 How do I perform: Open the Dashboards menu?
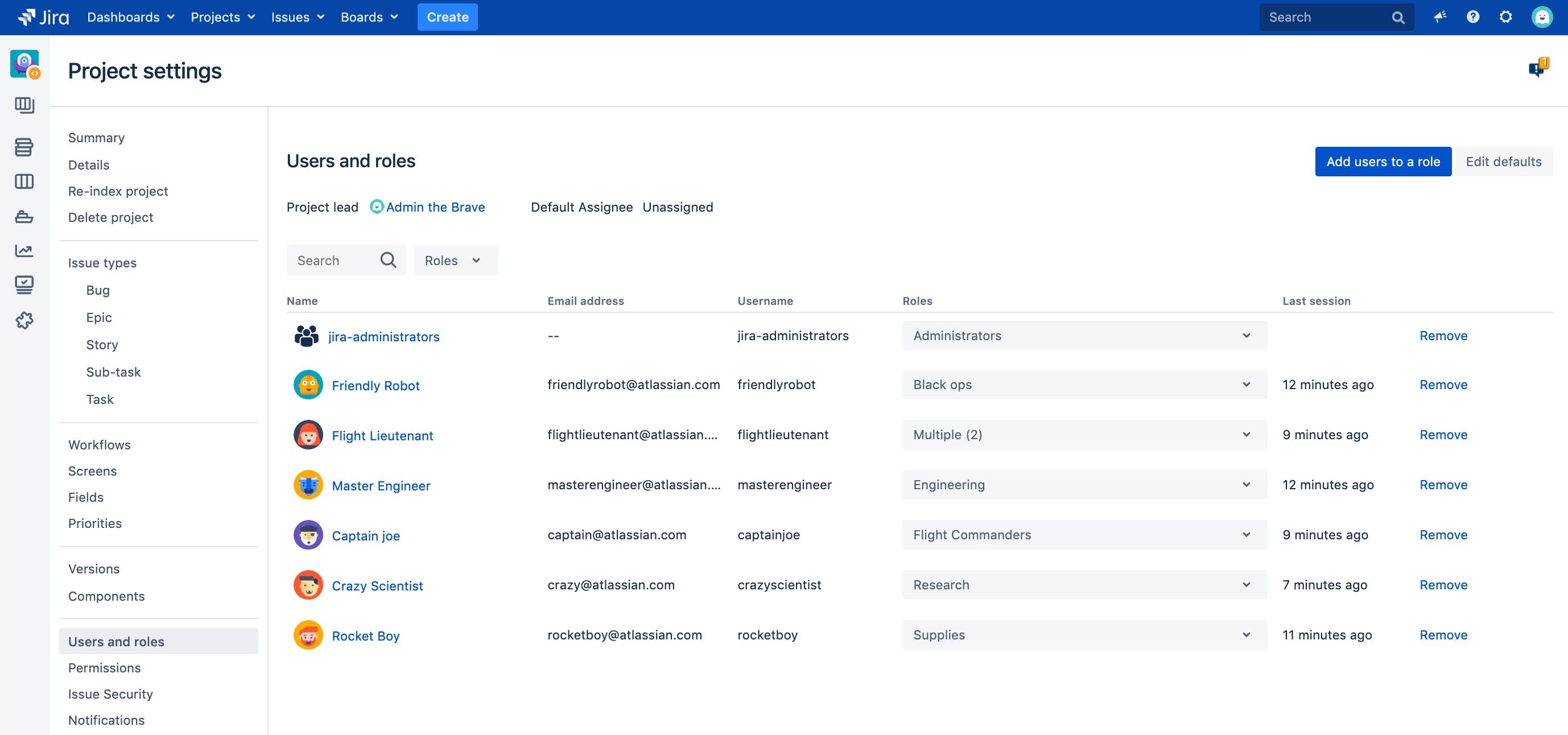pos(131,17)
